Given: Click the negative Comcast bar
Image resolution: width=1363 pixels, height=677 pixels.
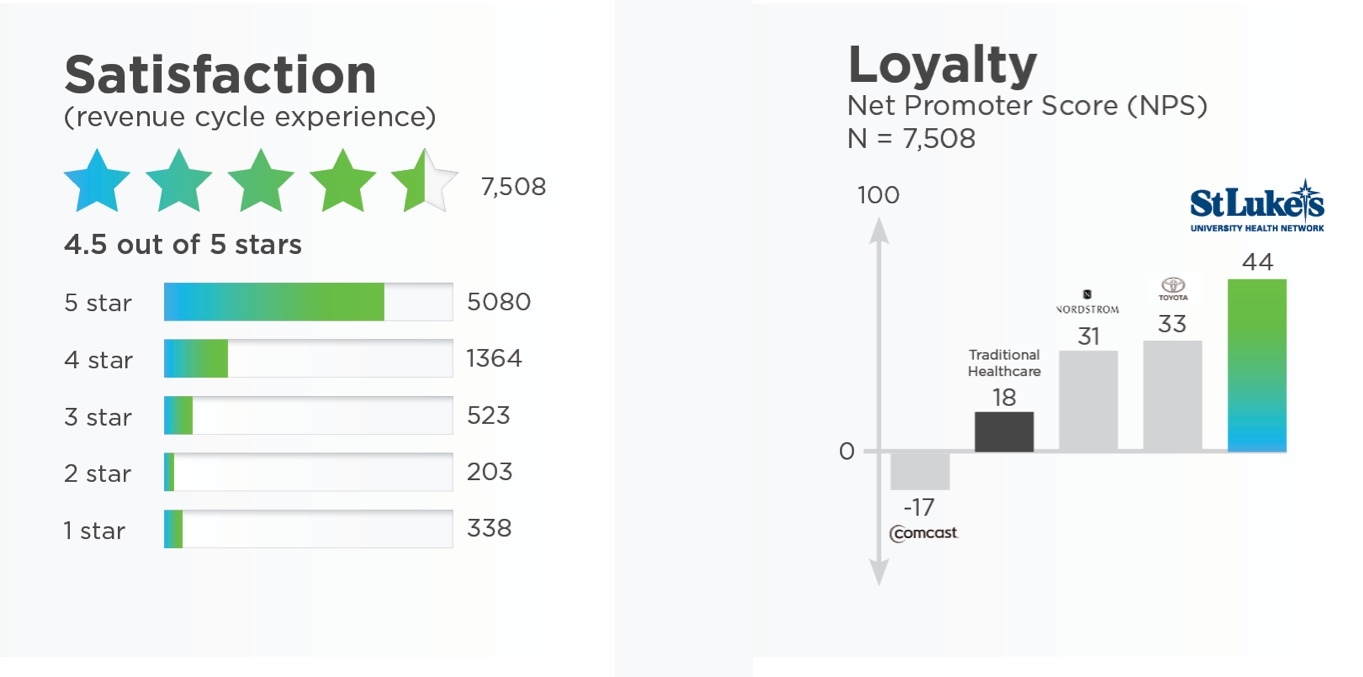Looking at the screenshot, I should (x=920, y=470).
